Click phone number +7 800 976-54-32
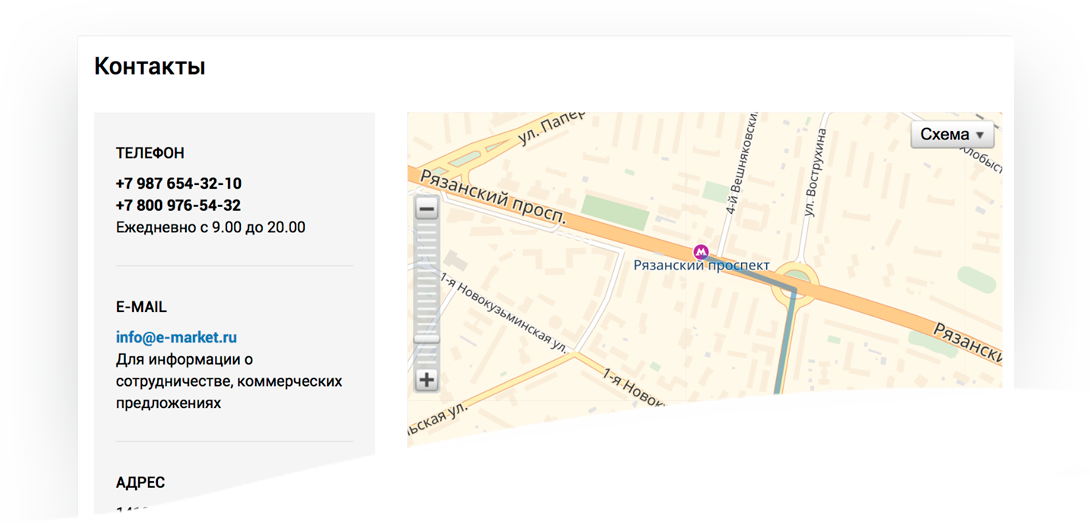Image resolution: width=1090 pixels, height=524 pixels. tap(179, 205)
